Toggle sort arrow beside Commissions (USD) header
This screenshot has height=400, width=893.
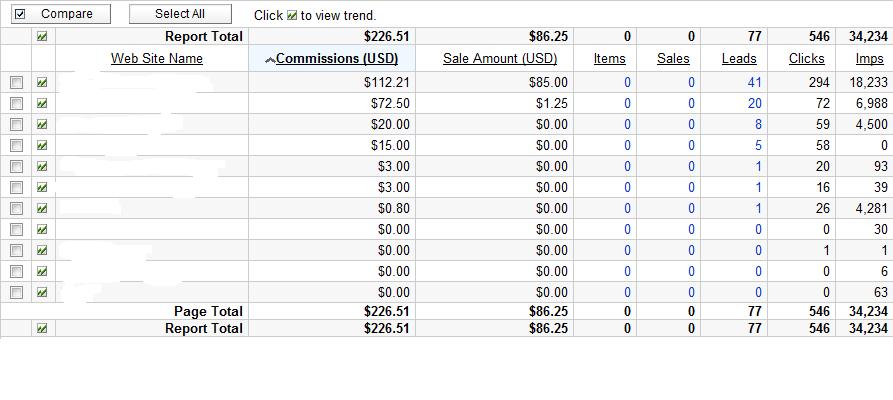(x=271, y=59)
